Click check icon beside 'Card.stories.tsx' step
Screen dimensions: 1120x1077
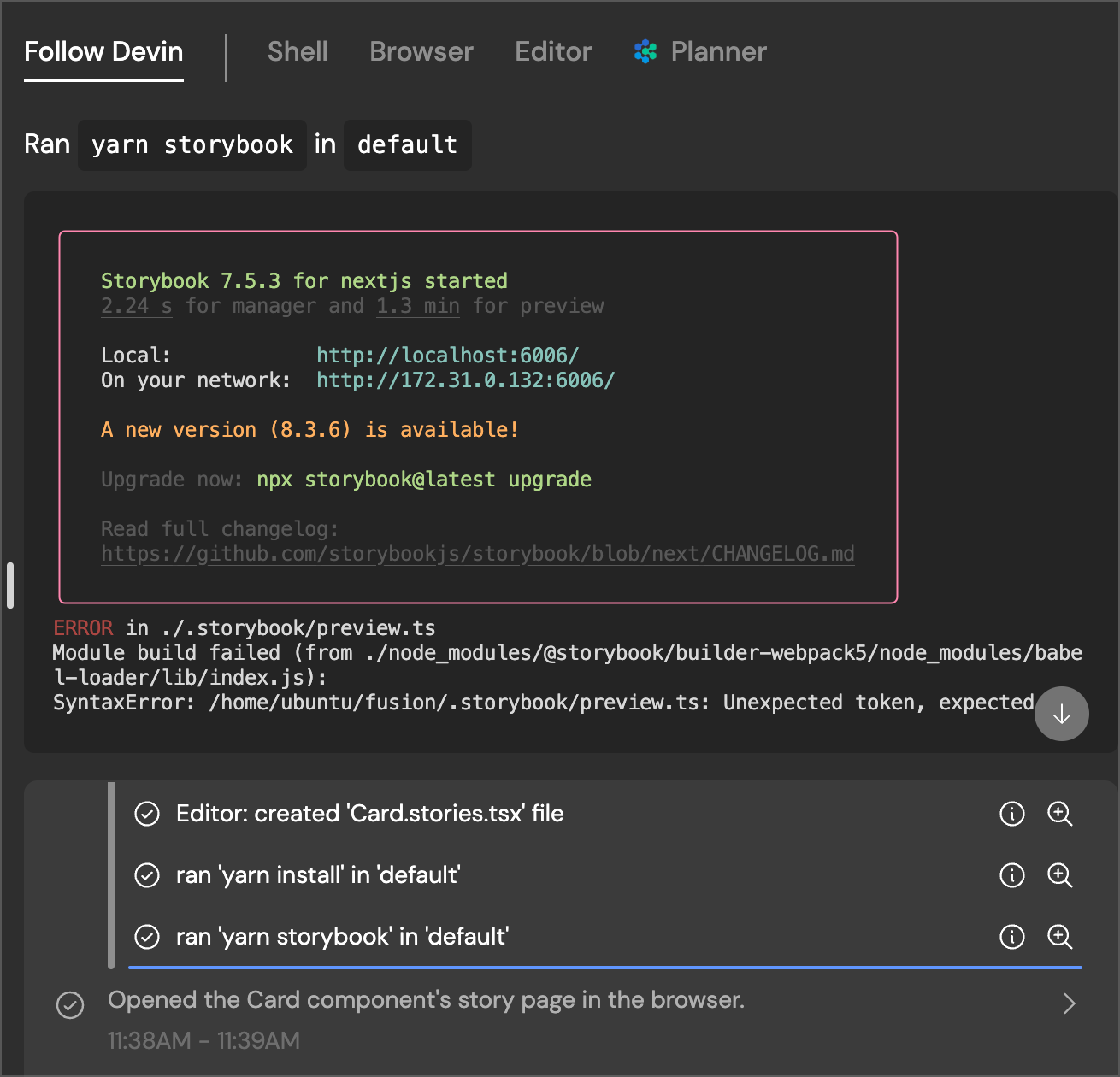click(x=147, y=814)
